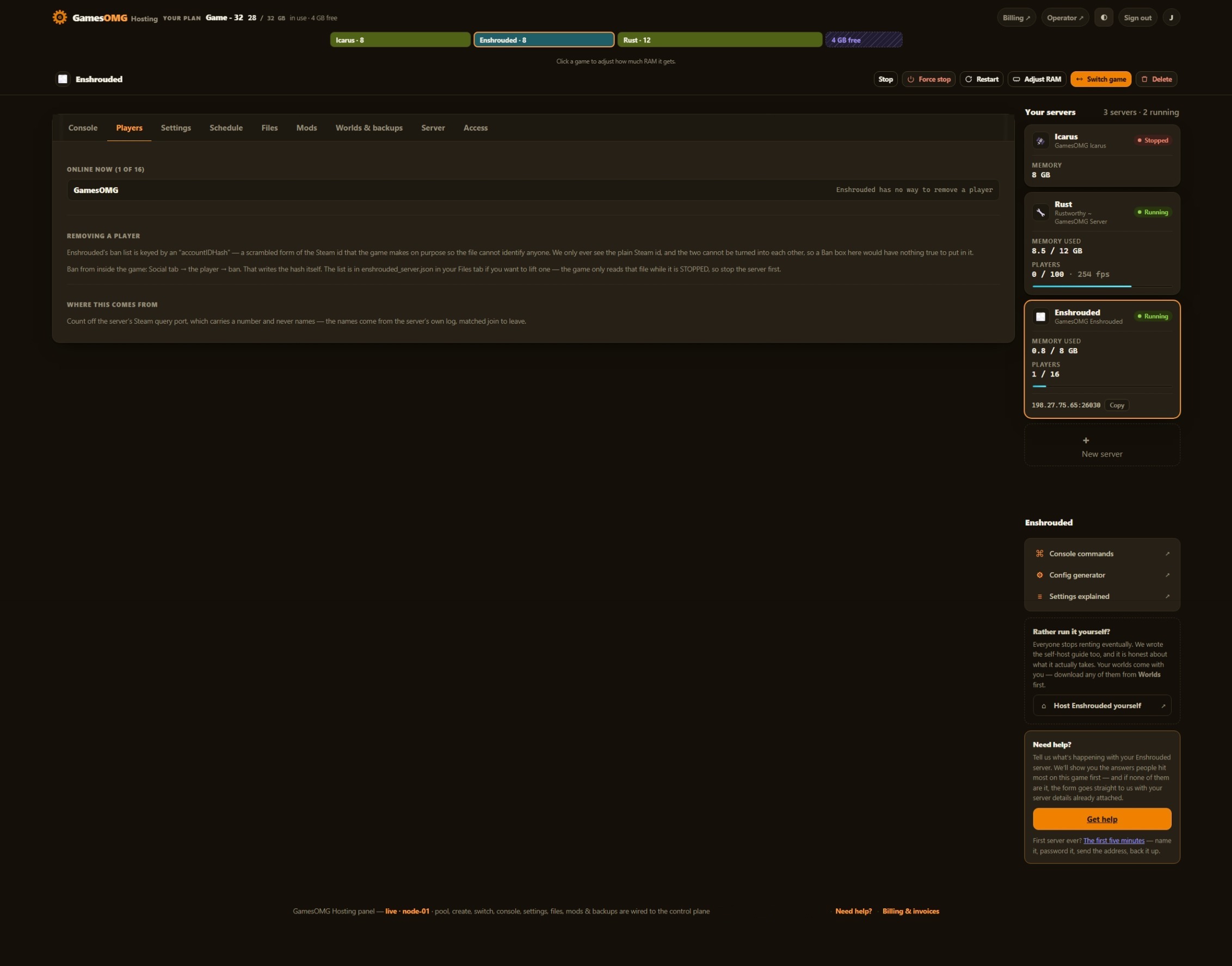Viewport: 1232px width, 966px height.
Task: Go to the Access tab
Action: coord(476,128)
